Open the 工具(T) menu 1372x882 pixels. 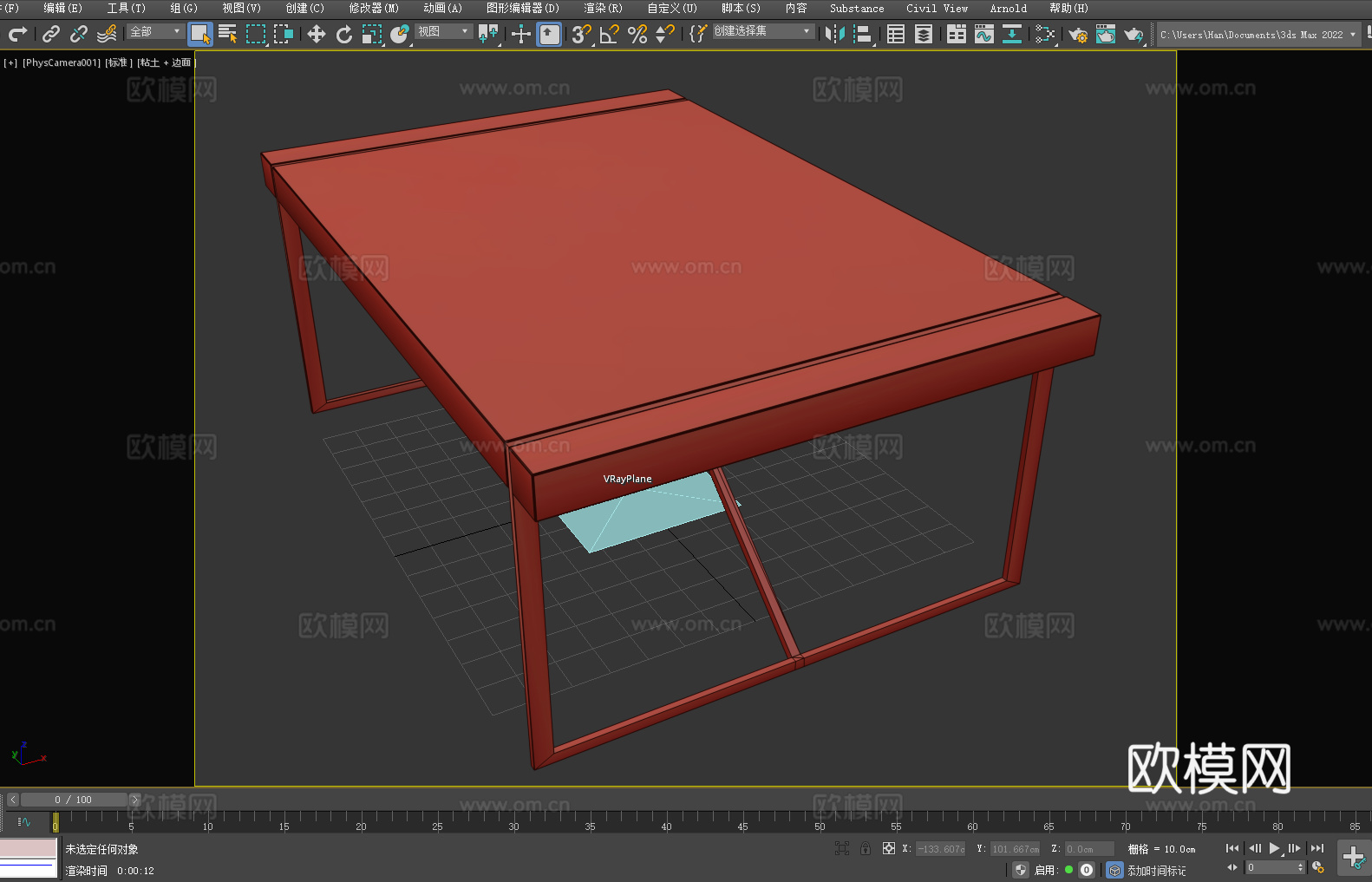coord(126,8)
